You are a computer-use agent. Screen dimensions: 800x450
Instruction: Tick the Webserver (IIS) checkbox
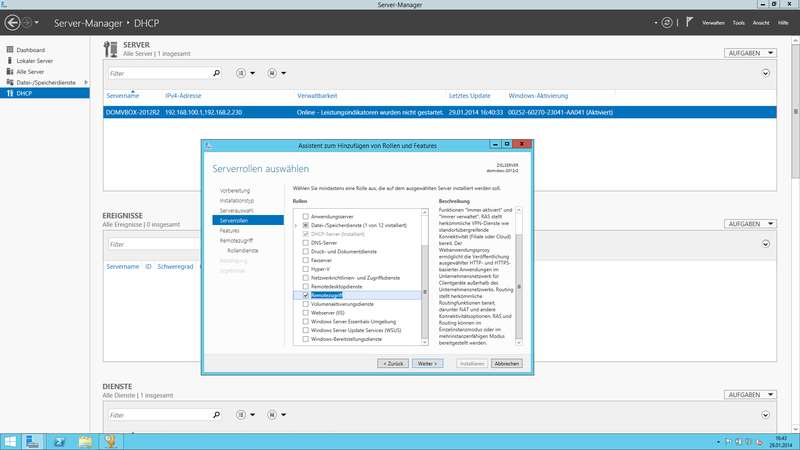point(306,312)
